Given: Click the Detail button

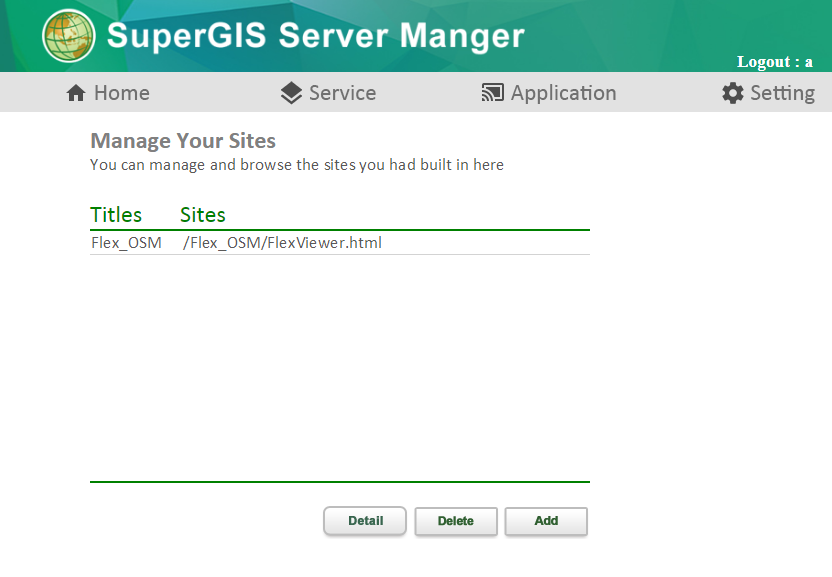Looking at the screenshot, I should pos(365,521).
